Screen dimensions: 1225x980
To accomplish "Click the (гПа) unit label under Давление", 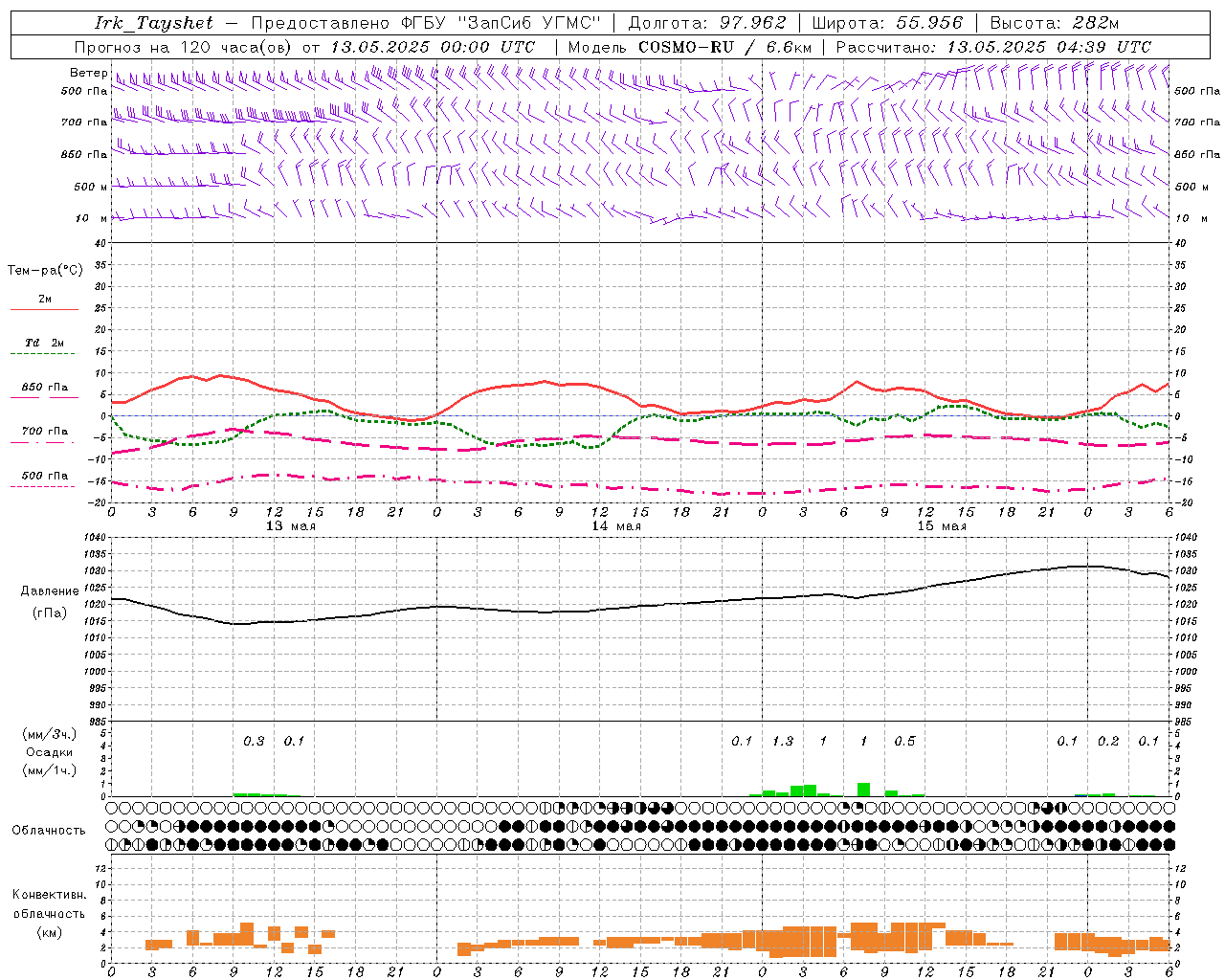I will point(50,613).
